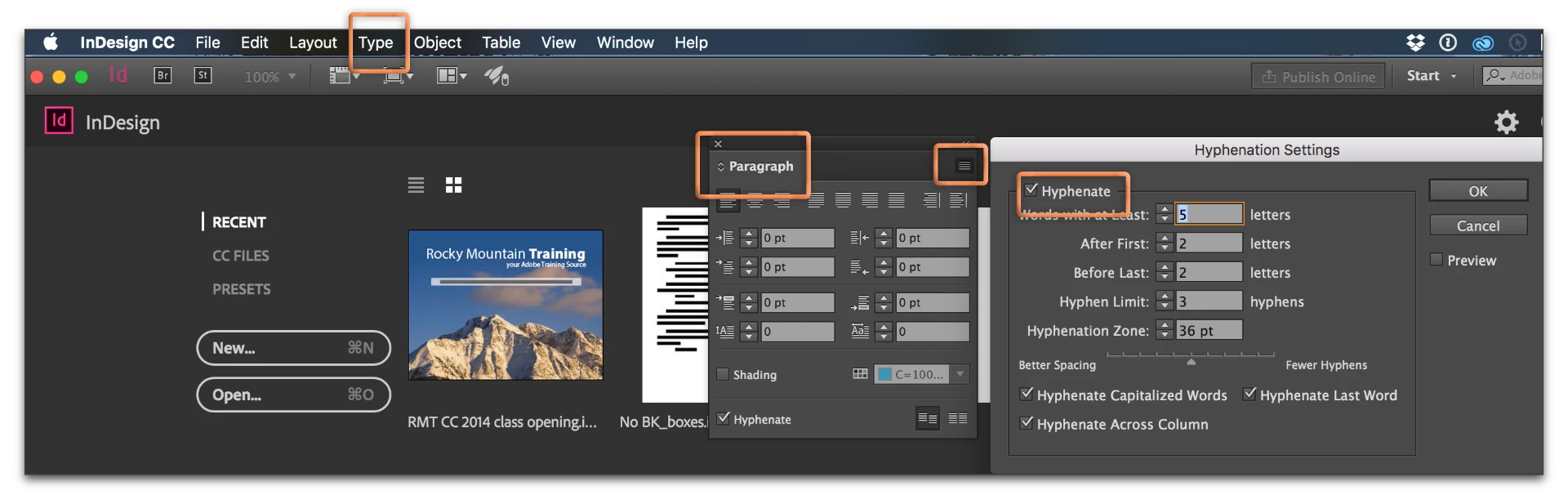The height and width of the screenshot is (504, 1568).
Task: Click the blue shading color swatch
Action: [x=884, y=374]
